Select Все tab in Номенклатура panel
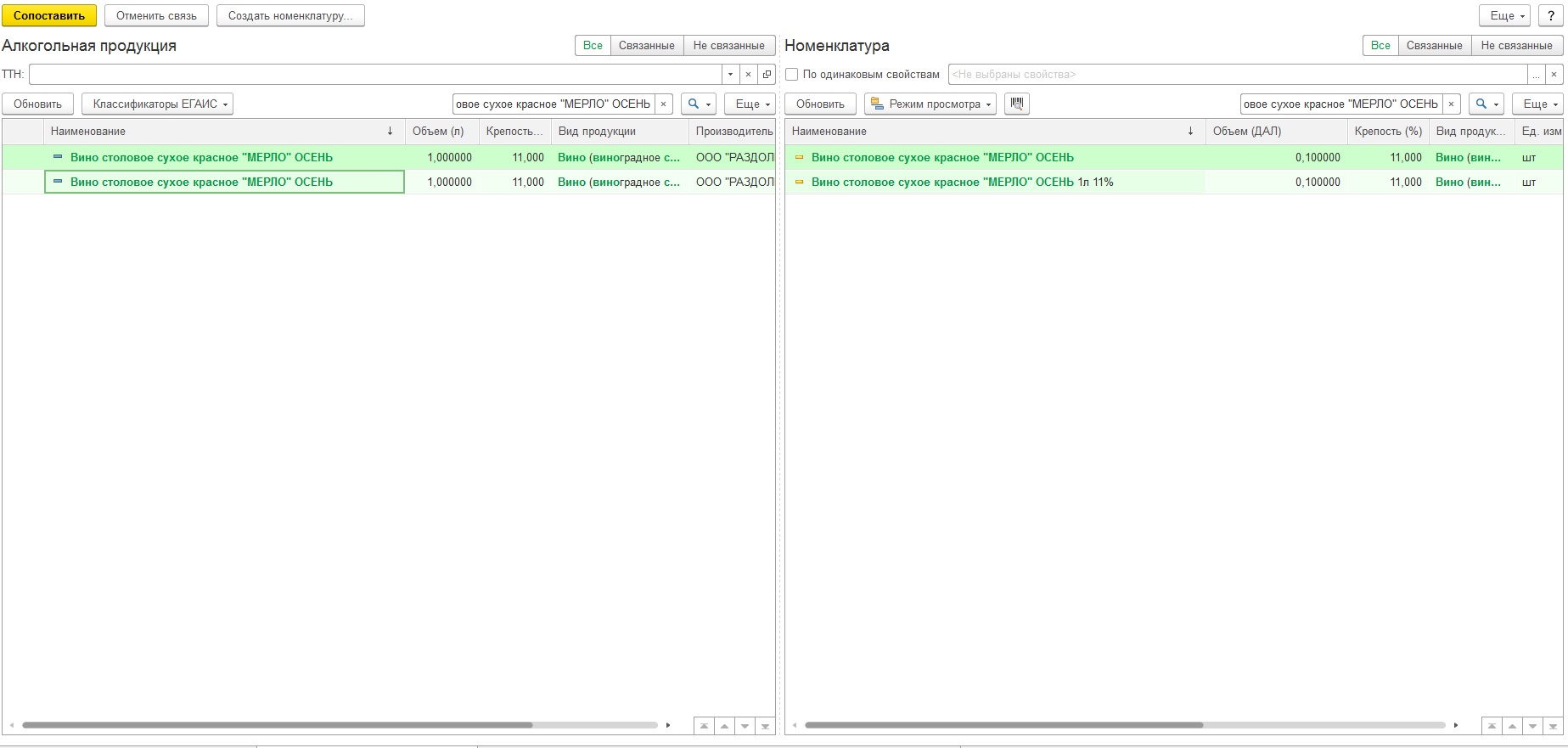 (1380, 46)
